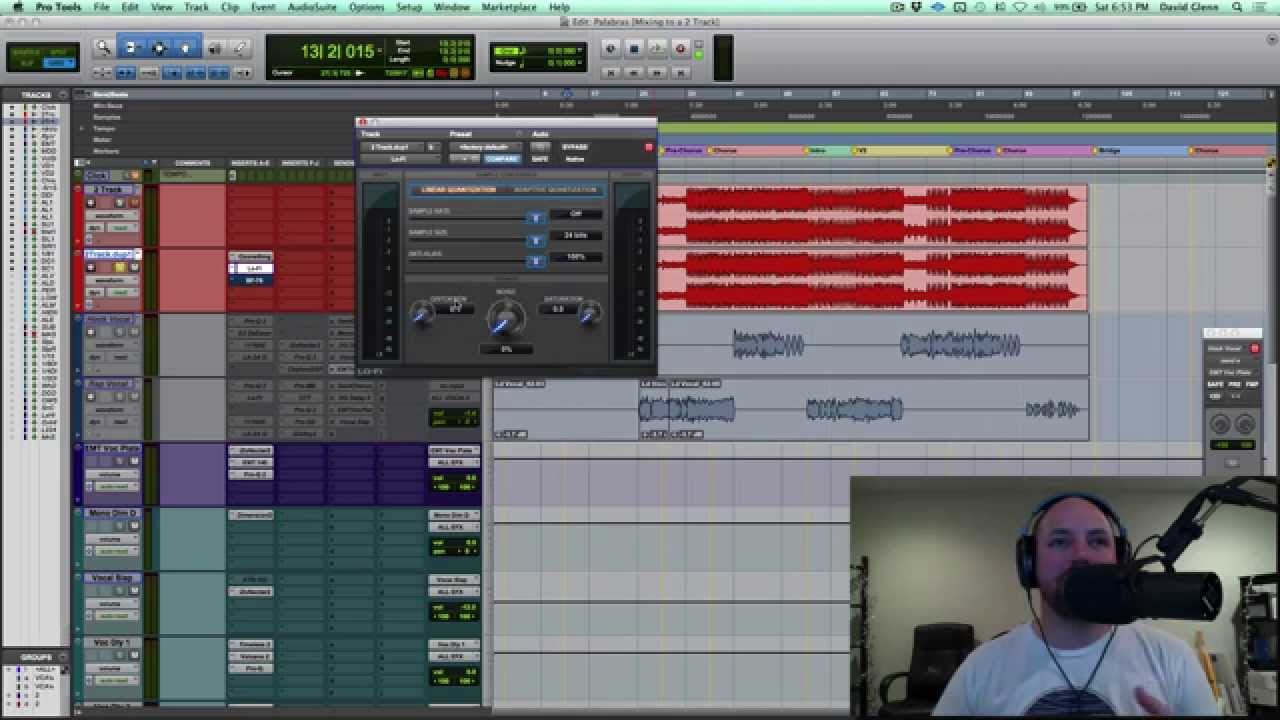Click Go to End transport button
Viewport: 1280px width, 720px height.
click(680, 72)
